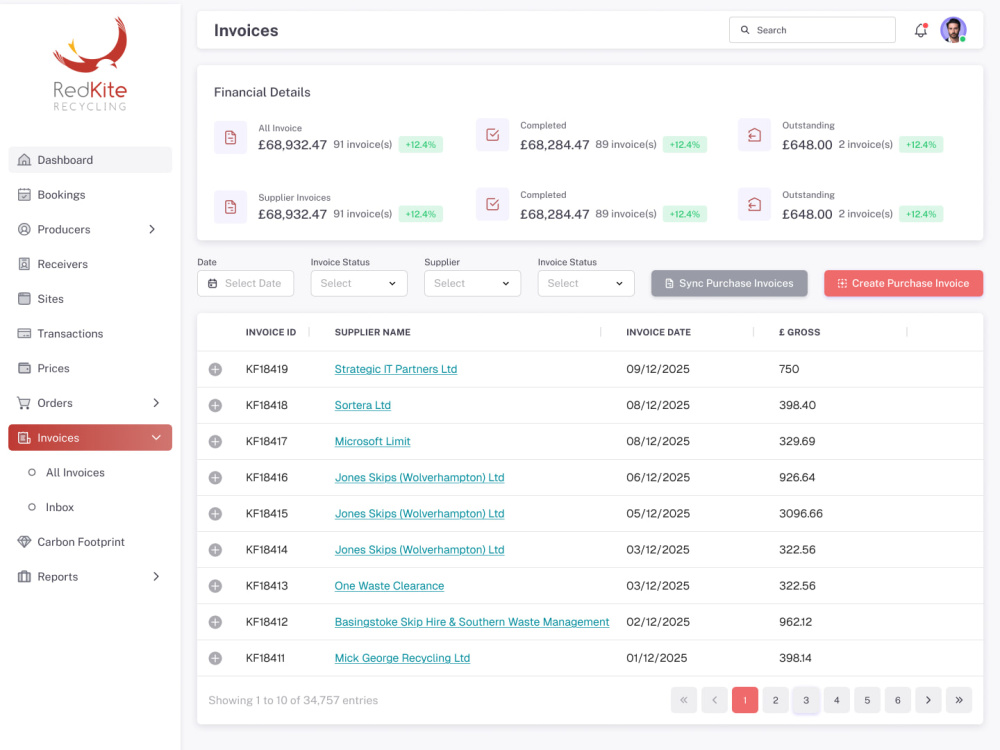This screenshot has width=1000, height=750.
Task: Open Sortera Ltd supplier link
Action: 362,406
